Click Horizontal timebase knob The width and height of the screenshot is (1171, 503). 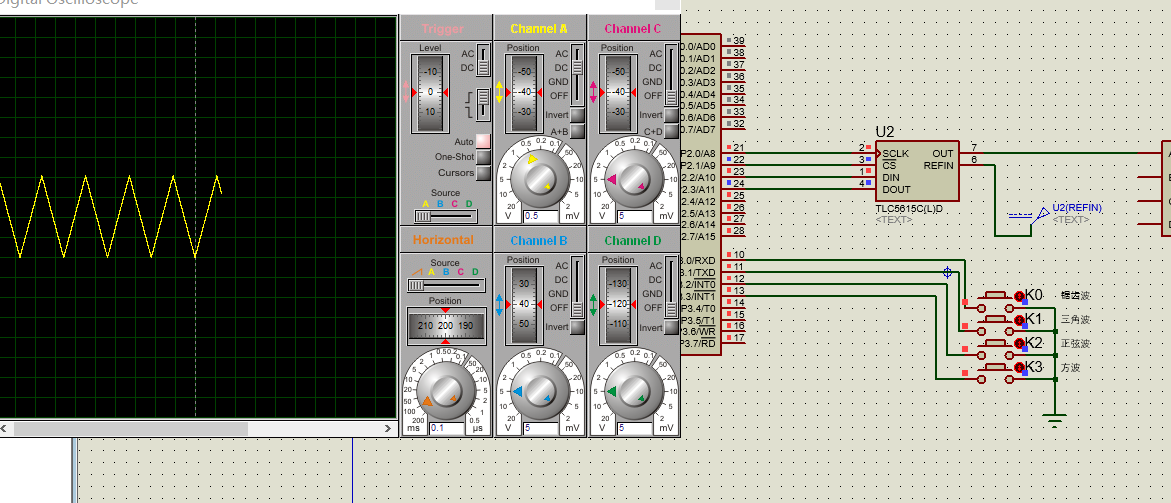coord(446,390)
